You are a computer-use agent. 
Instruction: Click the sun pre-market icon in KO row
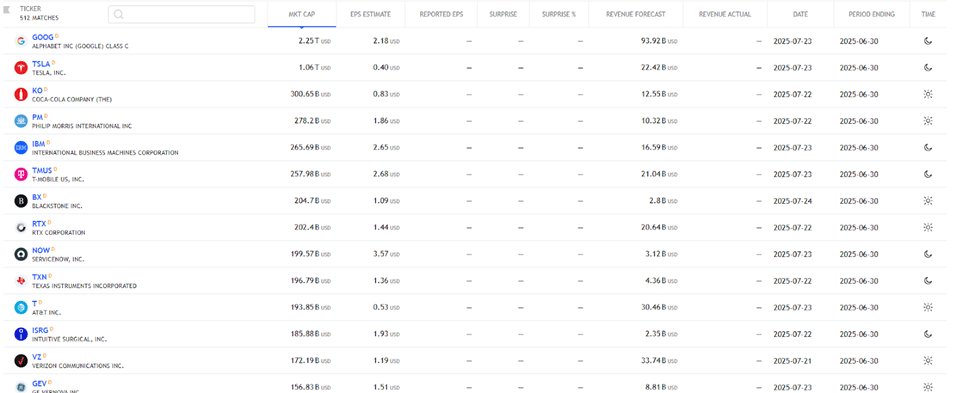coord(928,95)
